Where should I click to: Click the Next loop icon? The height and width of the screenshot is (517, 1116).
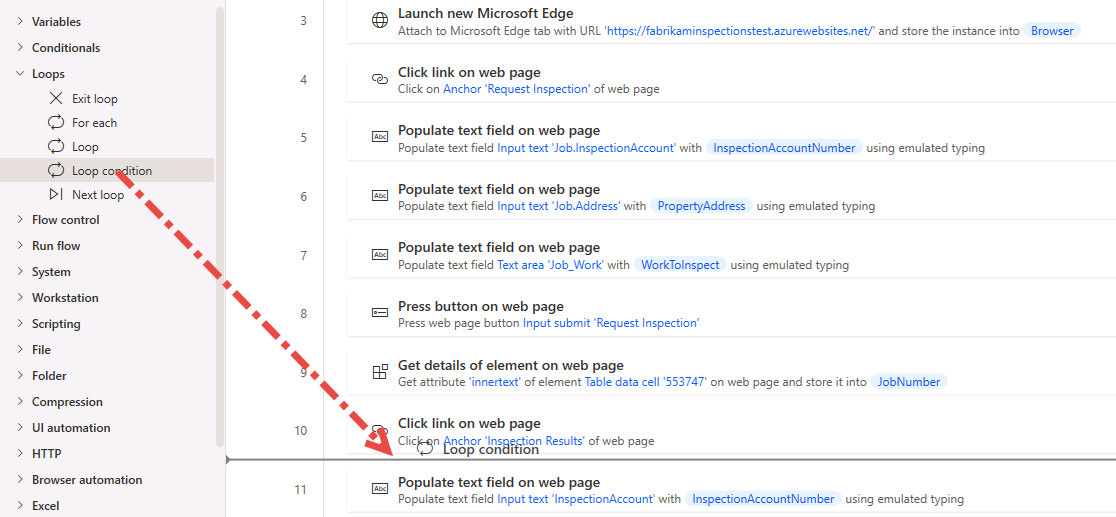pyautogui.click(x=56, y=195)
